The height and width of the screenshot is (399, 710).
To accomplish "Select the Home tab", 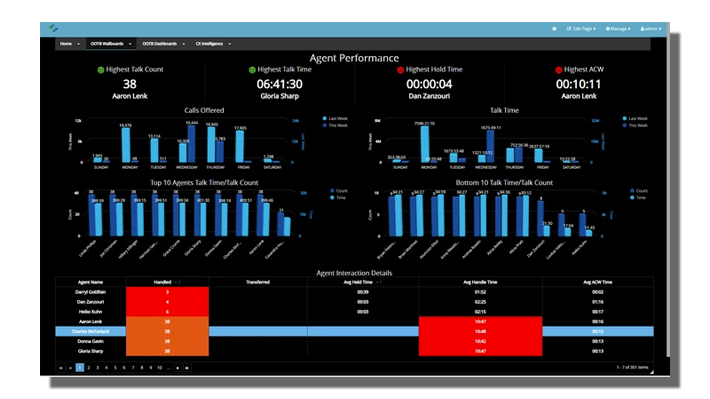I will [x=66, y=44].
